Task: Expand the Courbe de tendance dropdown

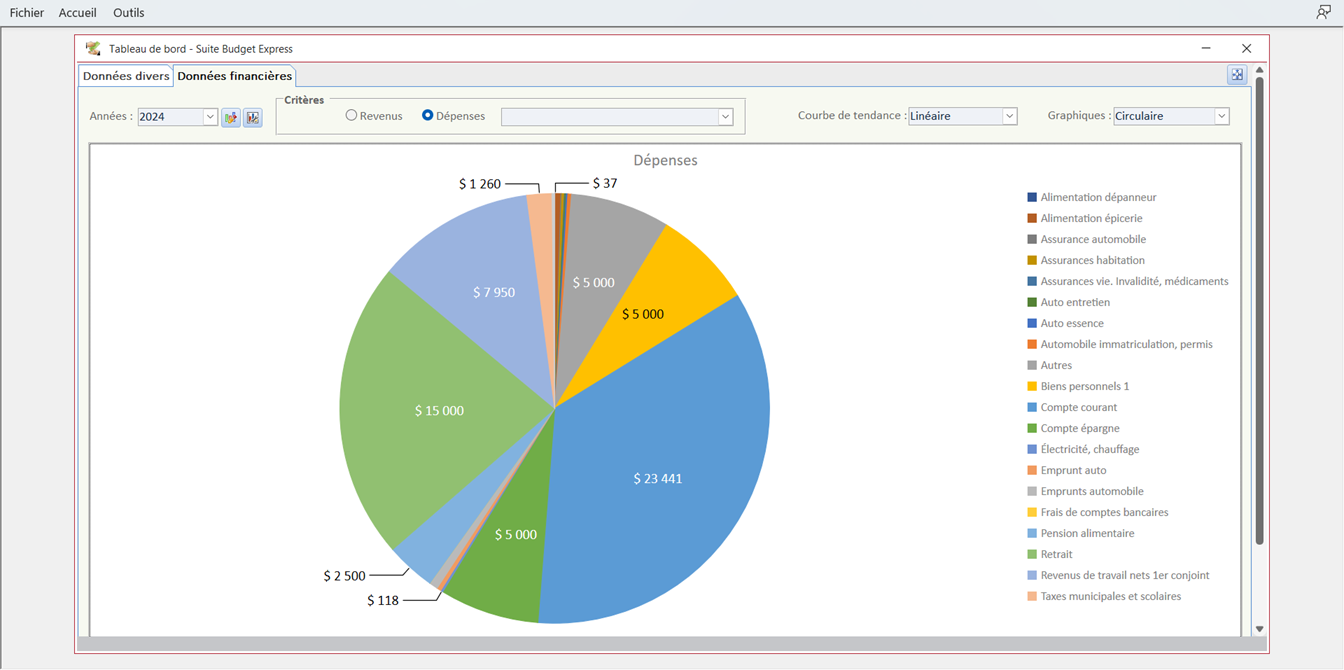Action: click(x=1009, y=116)
